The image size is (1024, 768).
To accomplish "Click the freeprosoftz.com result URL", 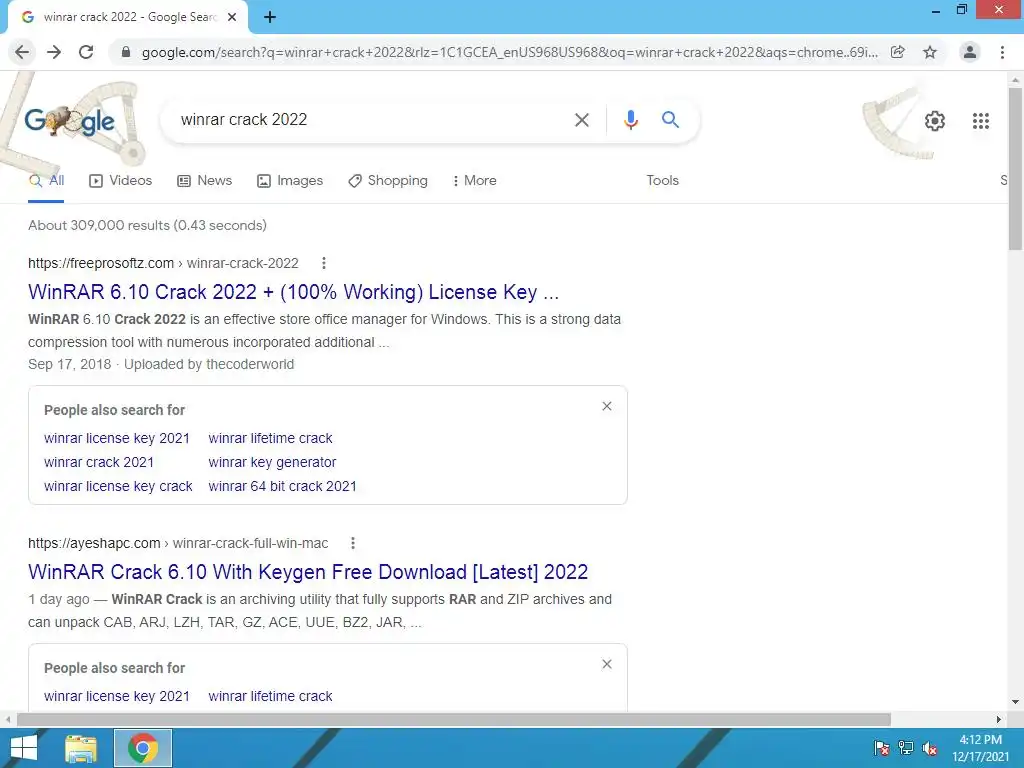I will (x=163, y=263).
